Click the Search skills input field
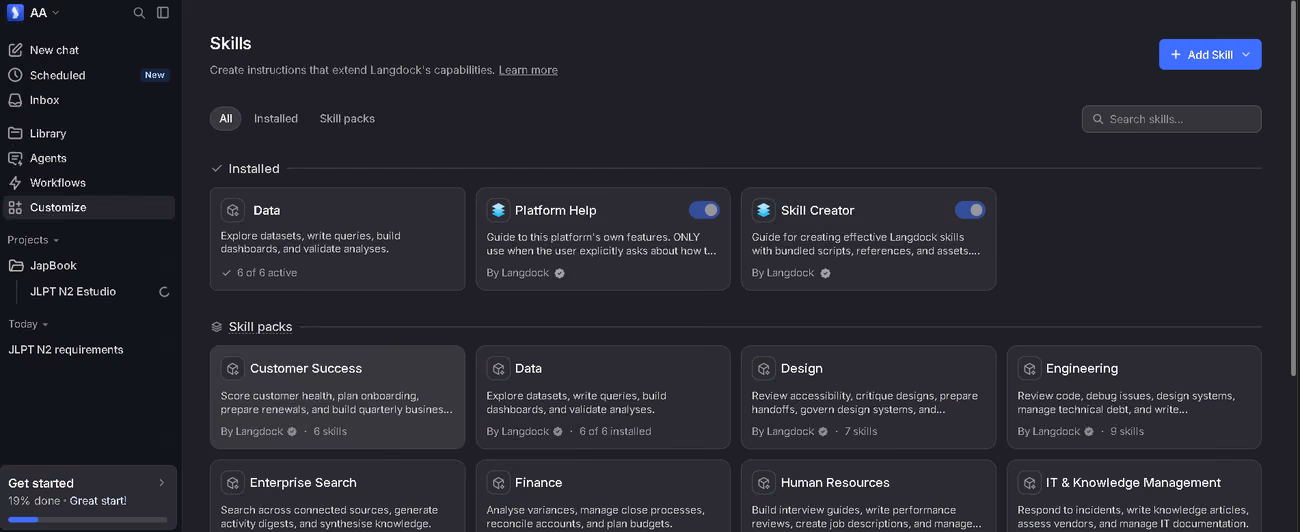 (1171, 119)
